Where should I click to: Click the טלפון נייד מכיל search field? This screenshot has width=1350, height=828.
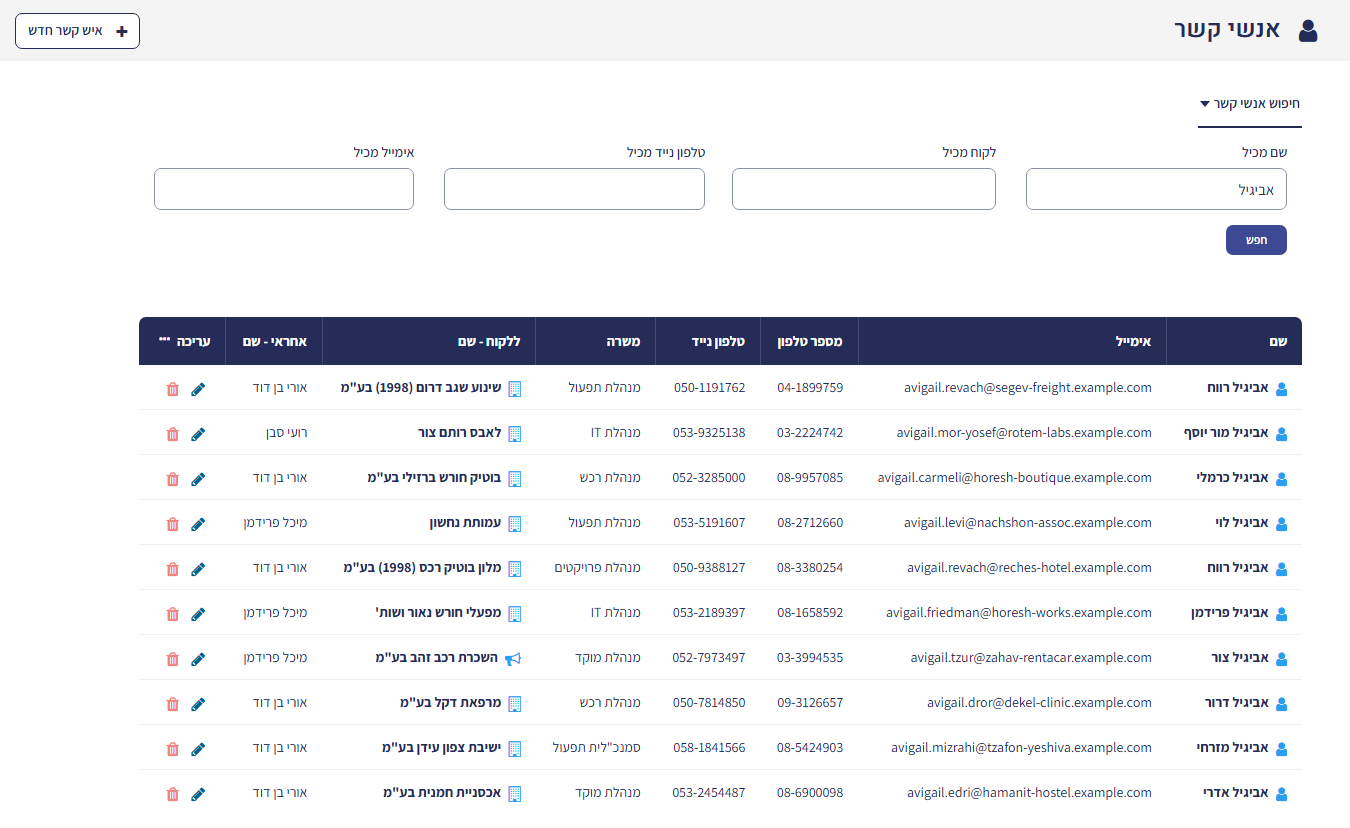[x=574, y=189]
